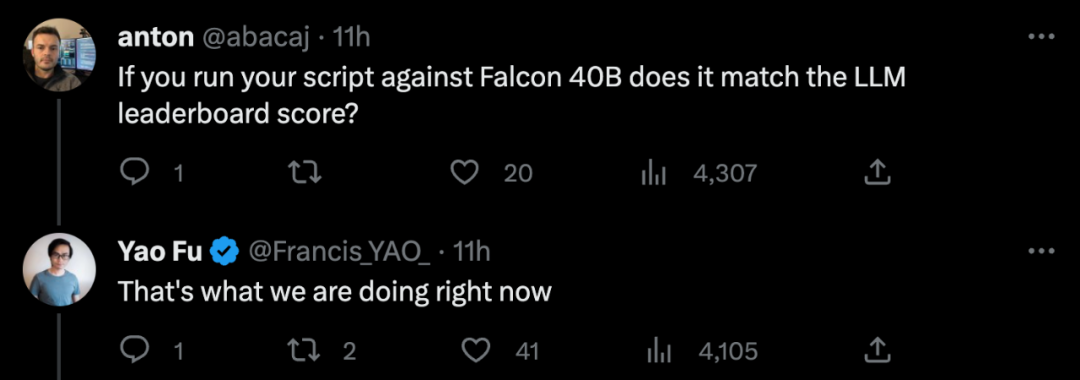Open more options for anton's tweet
This screenshot has width=1080, height=380.
tap(1041, 36)
